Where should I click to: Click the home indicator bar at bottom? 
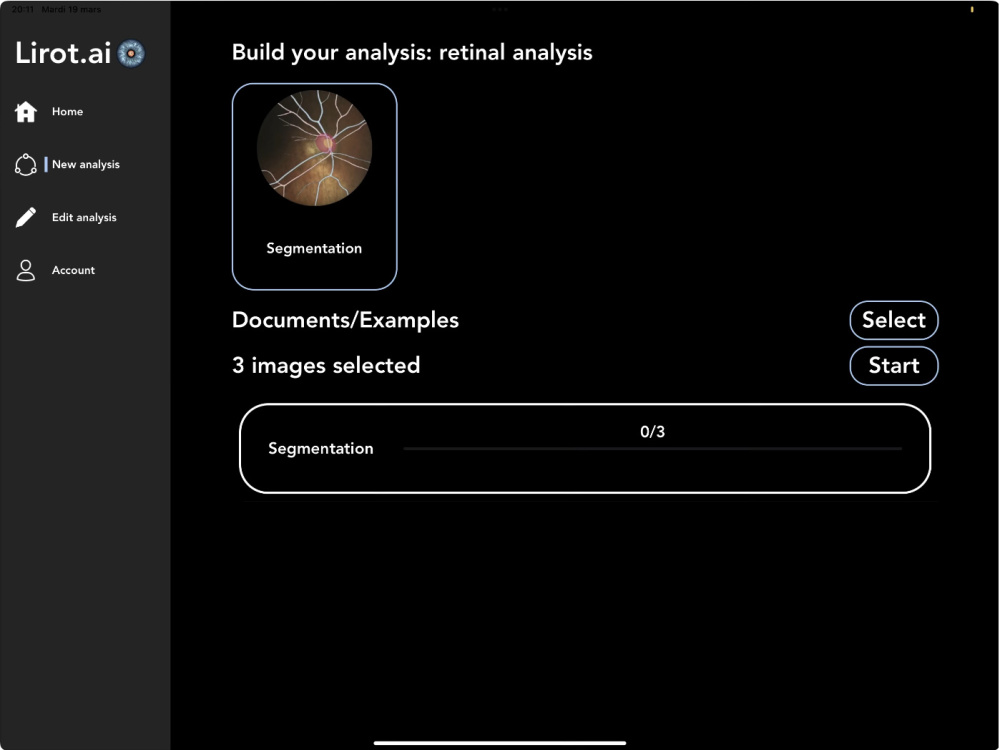pyautogui.click(x=500, y=743)
